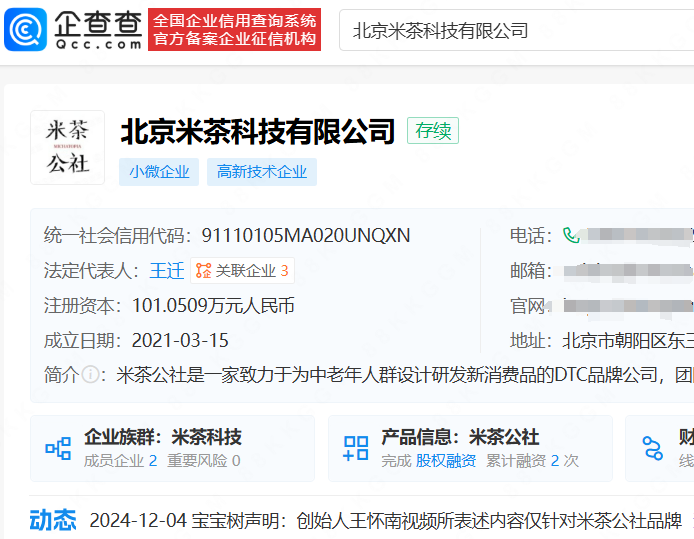Select the 高新技术企业 tag

click(x=262, y=172)
